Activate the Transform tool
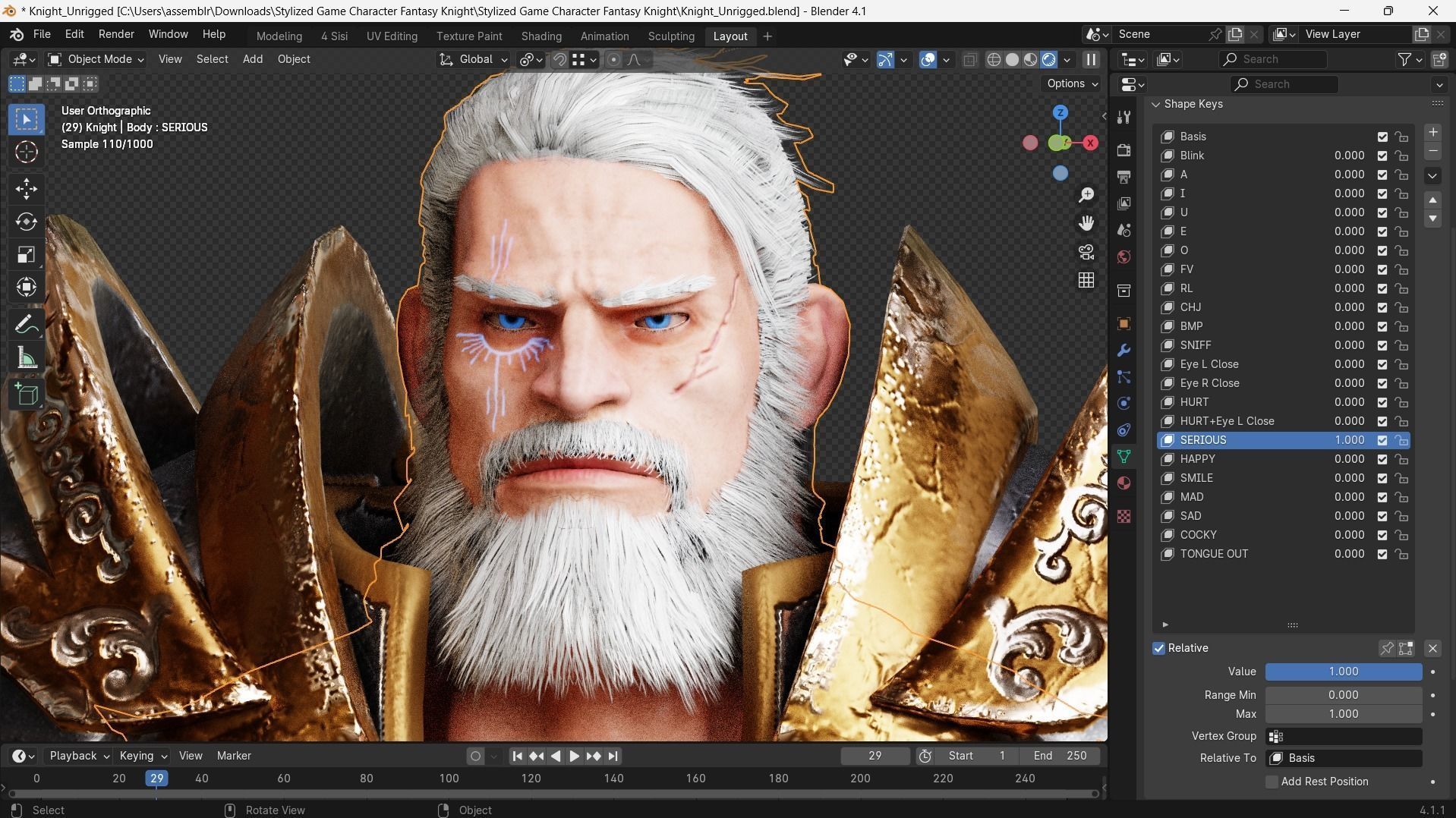1456x818 pixels. click(27, 287)
